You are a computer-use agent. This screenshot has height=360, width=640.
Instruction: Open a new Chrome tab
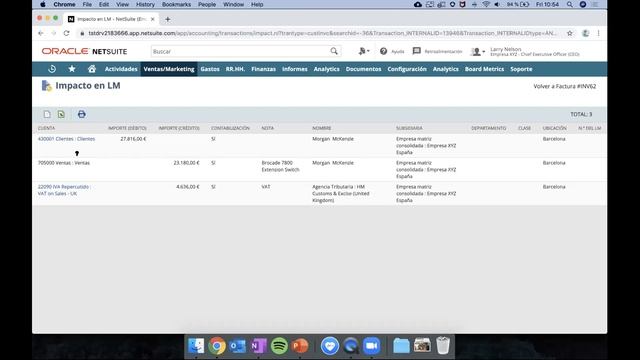click(168, 19)
